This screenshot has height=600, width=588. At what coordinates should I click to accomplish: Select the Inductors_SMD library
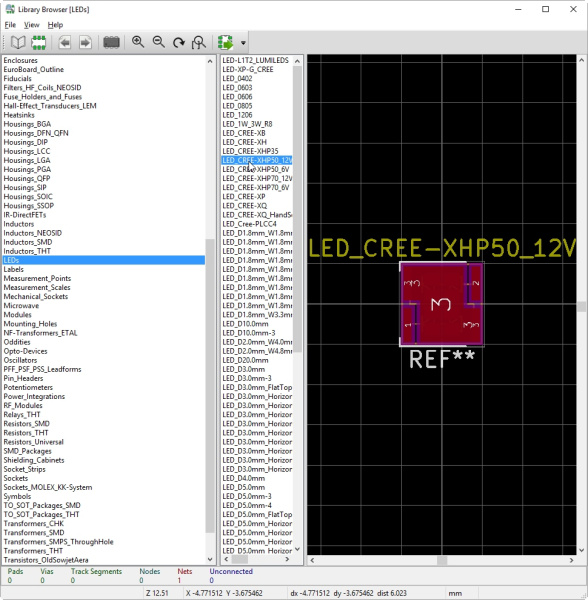[x=28, y=242]
